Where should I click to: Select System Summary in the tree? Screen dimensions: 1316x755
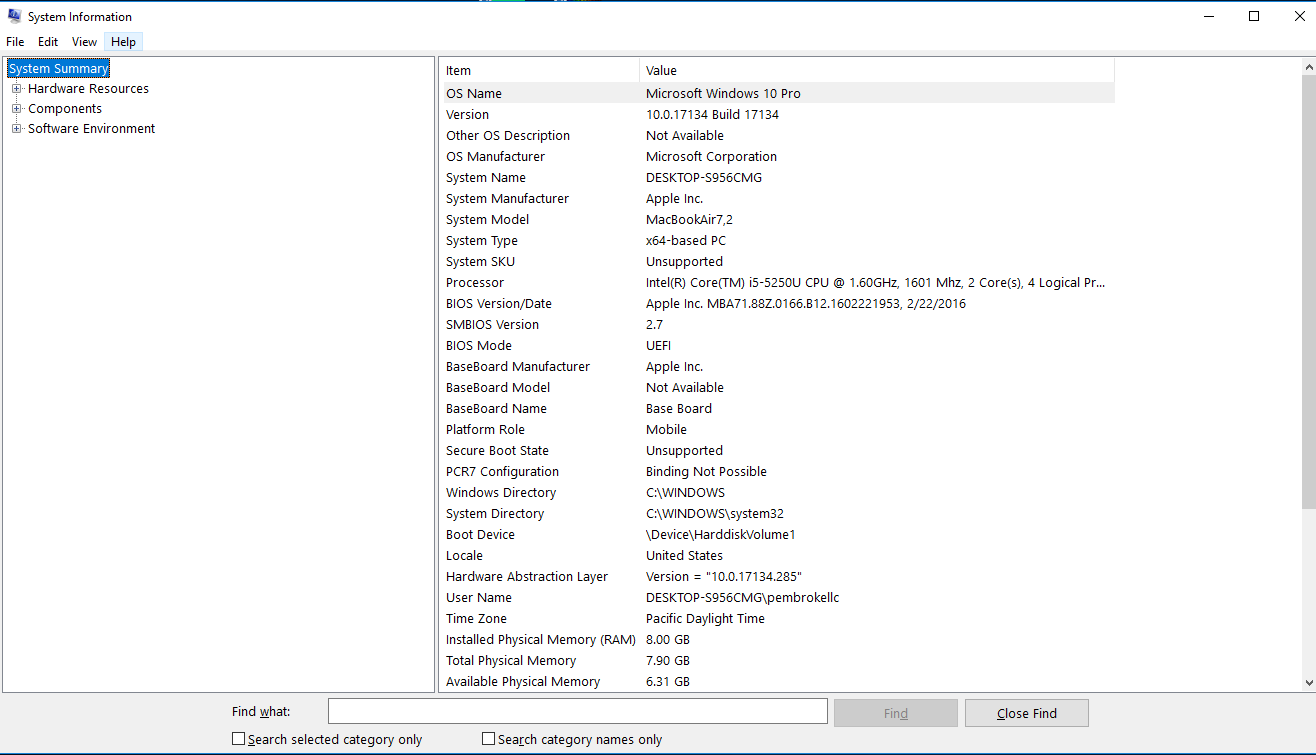[58, 69]
